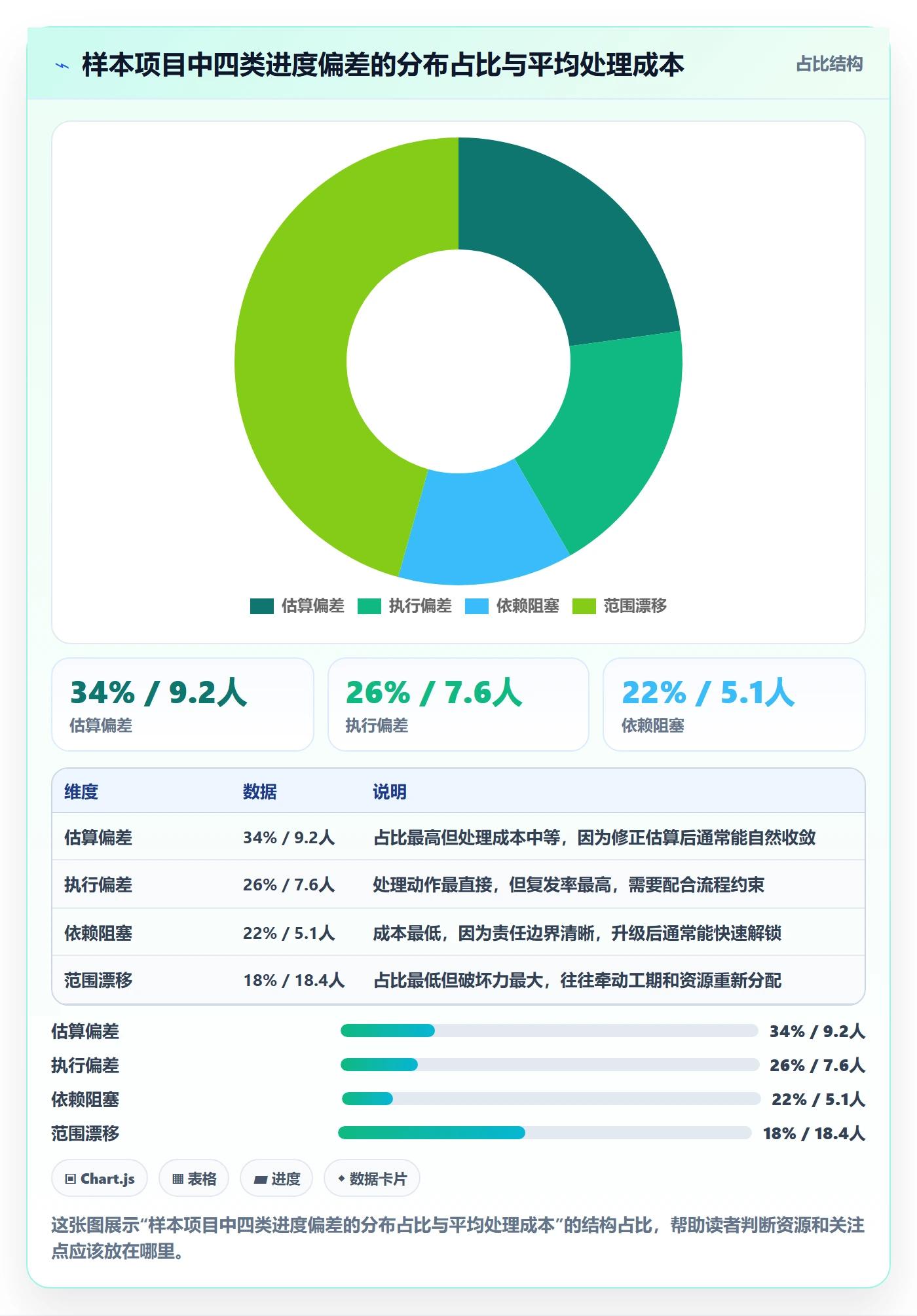Click the 表格 tag chip

pyautogui.click(x=194, y=1179)
